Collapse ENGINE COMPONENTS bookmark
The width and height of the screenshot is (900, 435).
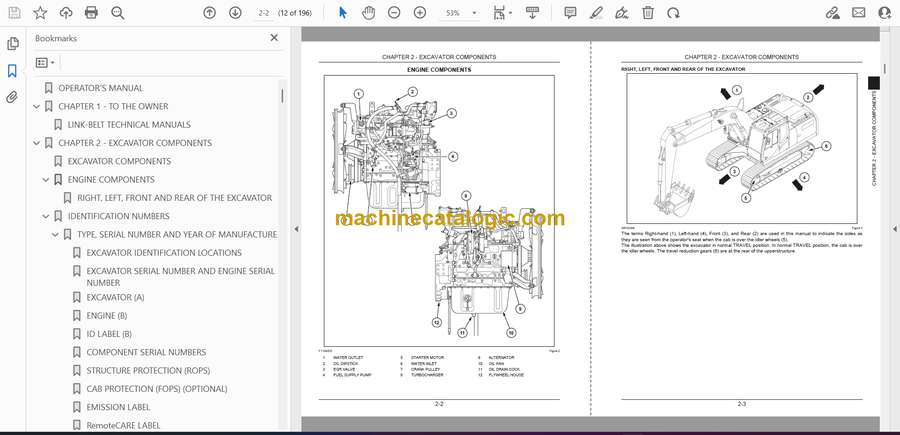pos(46,180)
